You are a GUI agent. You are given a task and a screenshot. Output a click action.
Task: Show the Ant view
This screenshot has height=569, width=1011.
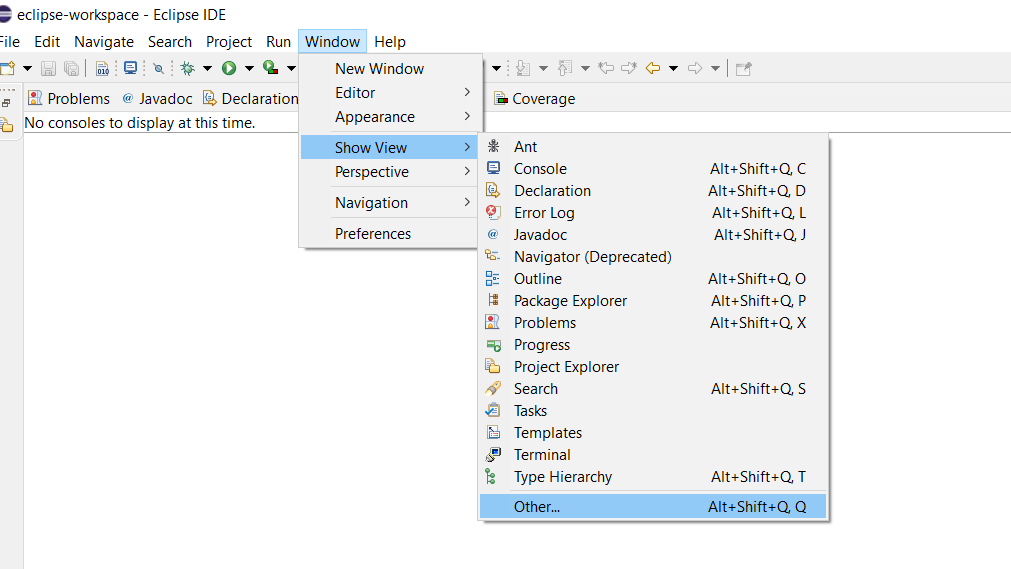click(653, 147)
